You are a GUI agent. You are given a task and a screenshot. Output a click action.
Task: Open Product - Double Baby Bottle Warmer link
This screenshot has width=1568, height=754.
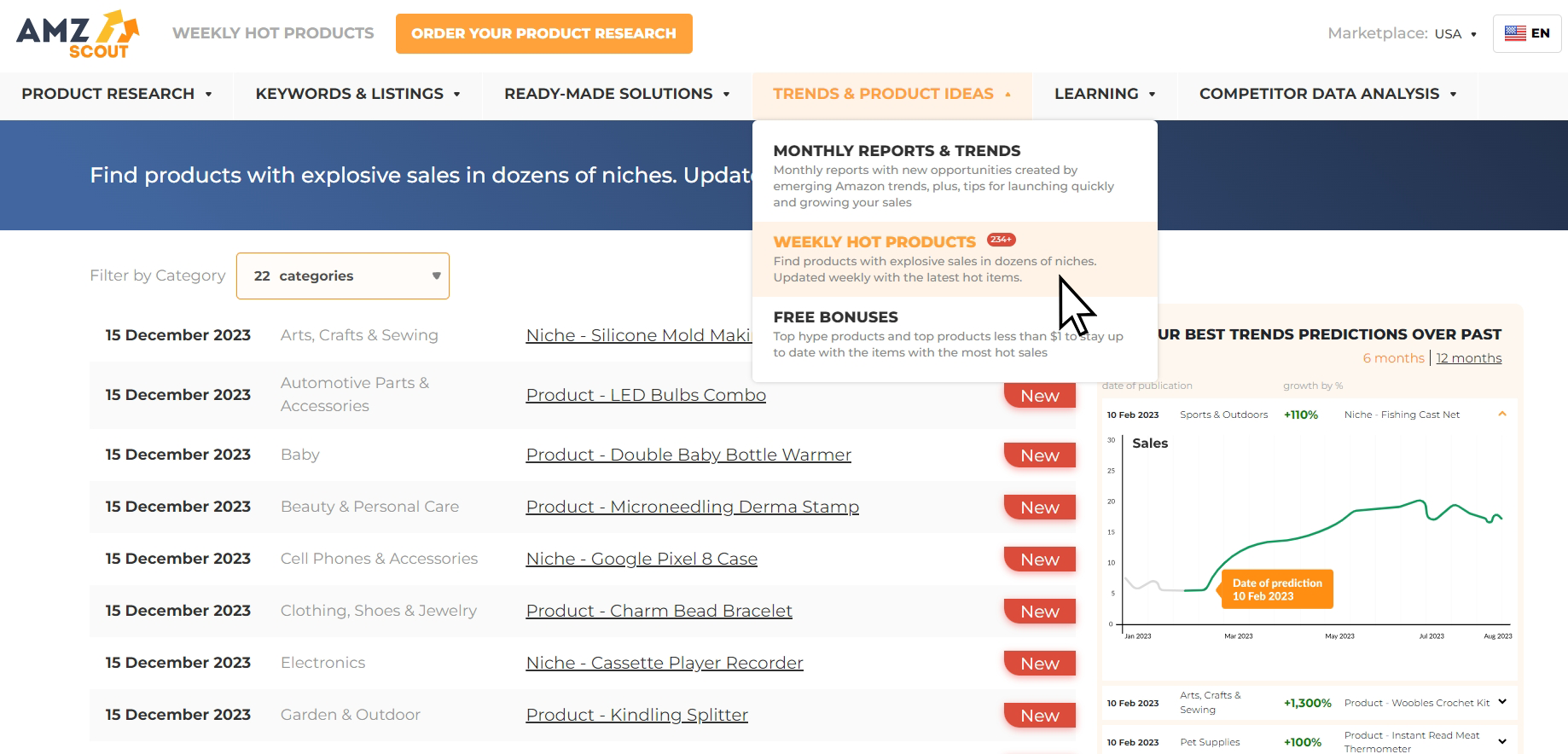[x=688, y=455]
